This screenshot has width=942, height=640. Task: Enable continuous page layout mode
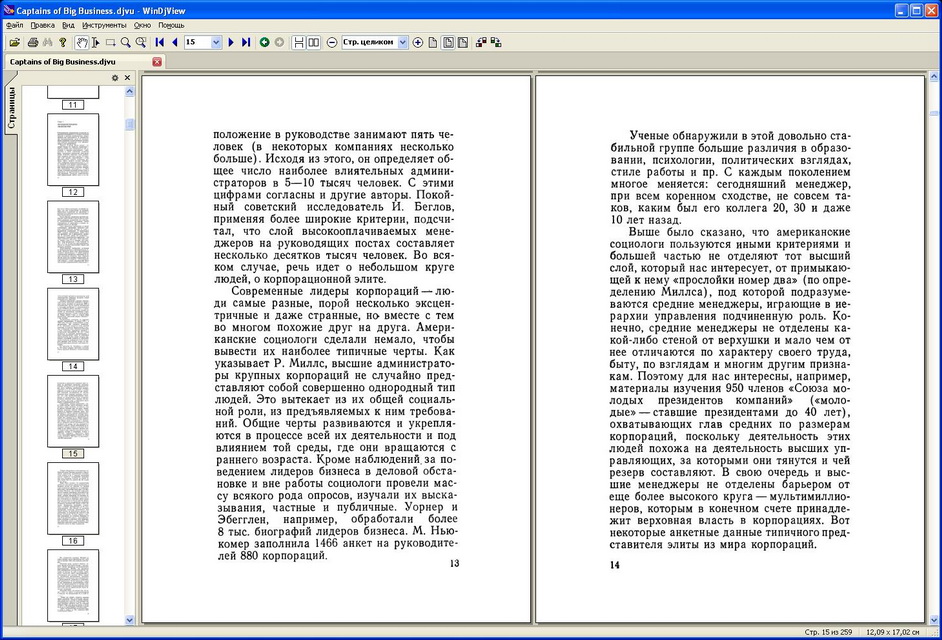pyautogui.click(x=299, y=43)
